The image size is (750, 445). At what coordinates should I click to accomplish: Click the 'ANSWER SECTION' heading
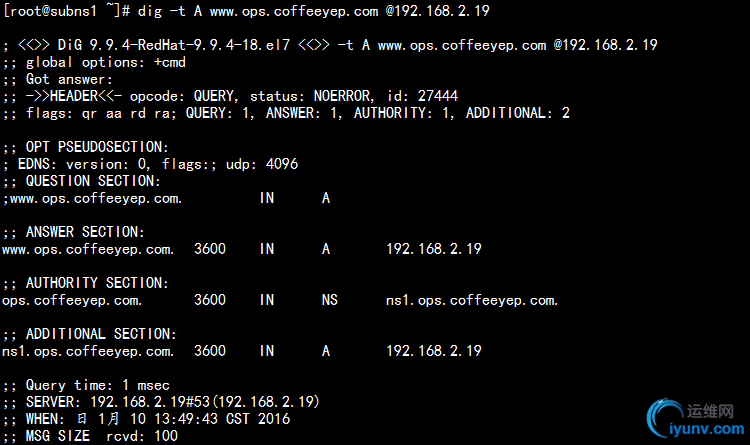[88, 232]
